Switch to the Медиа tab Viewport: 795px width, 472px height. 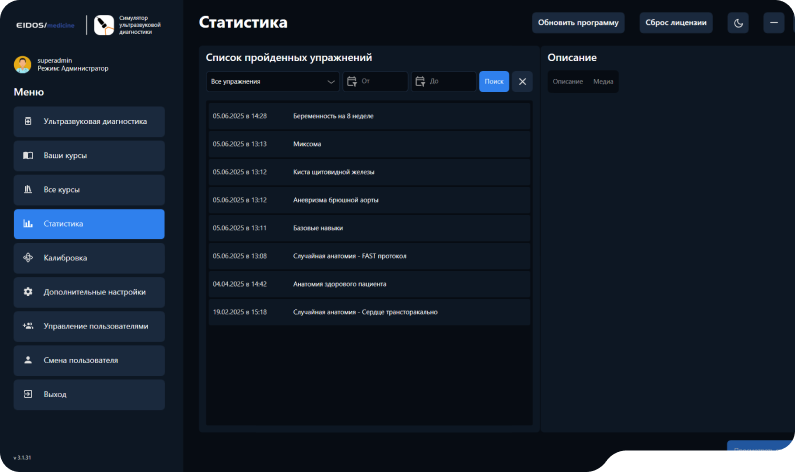tap(603, 82)
